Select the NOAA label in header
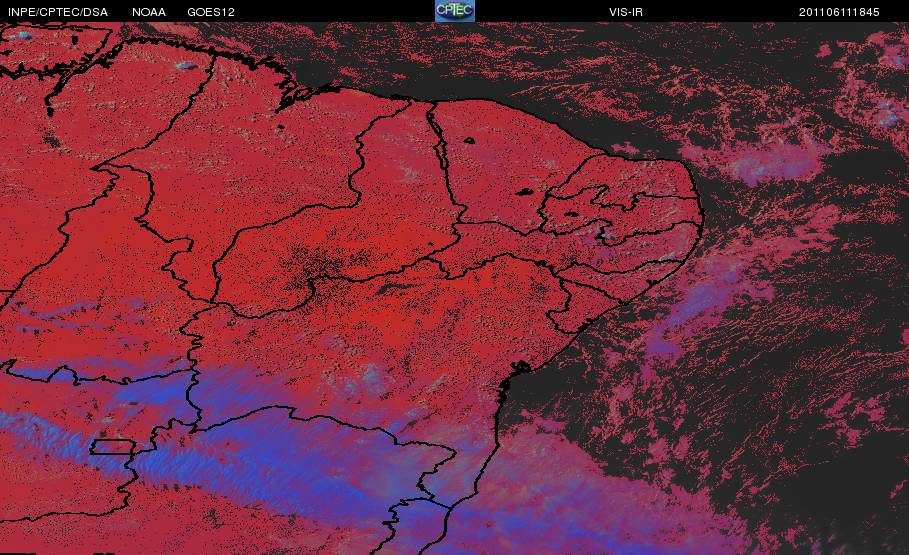Screen dimensions: 909x555 (x=149, y=12)
